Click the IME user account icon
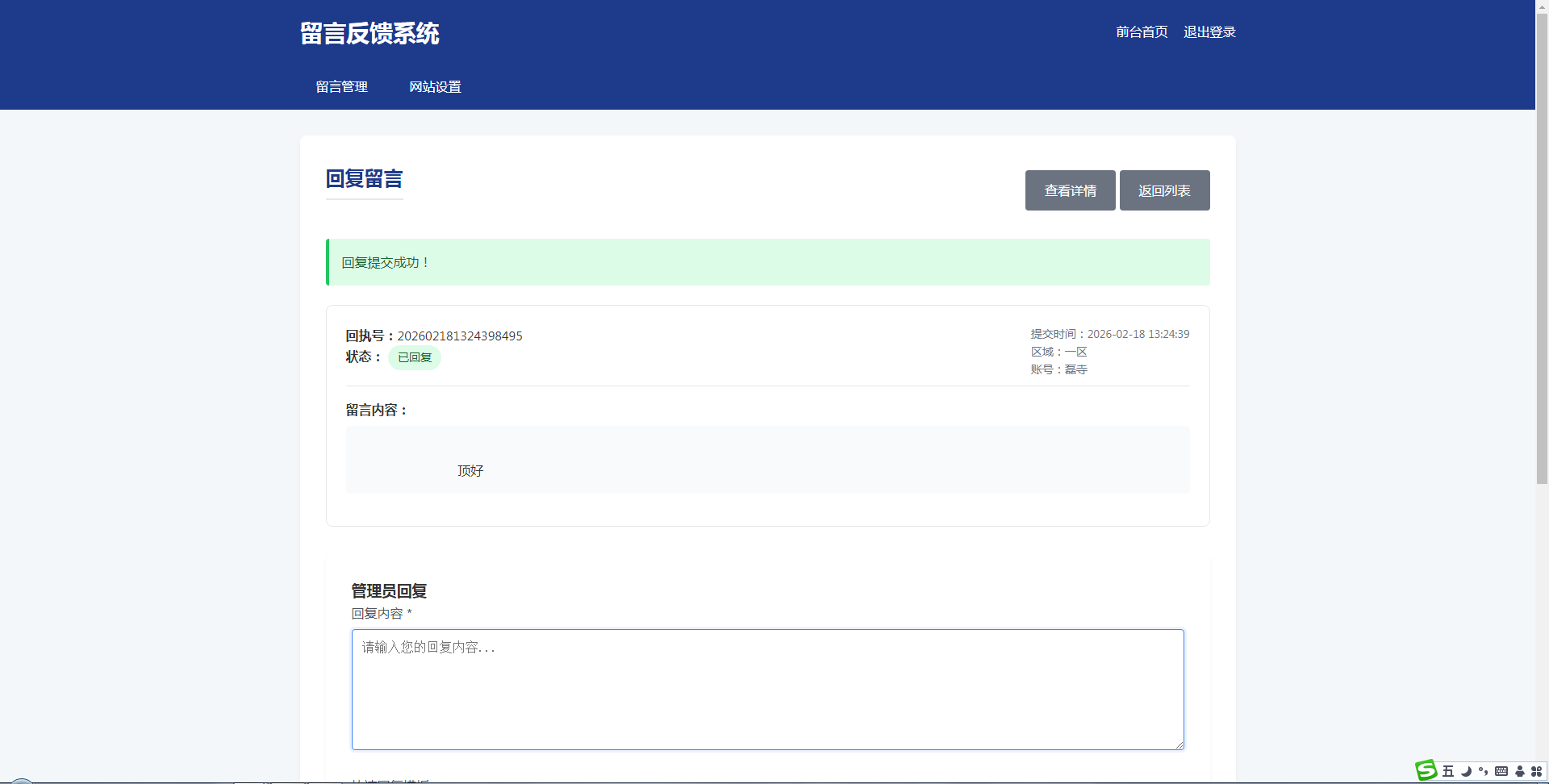This screenshot has height=784, width=1549. tap(1520, 771)
